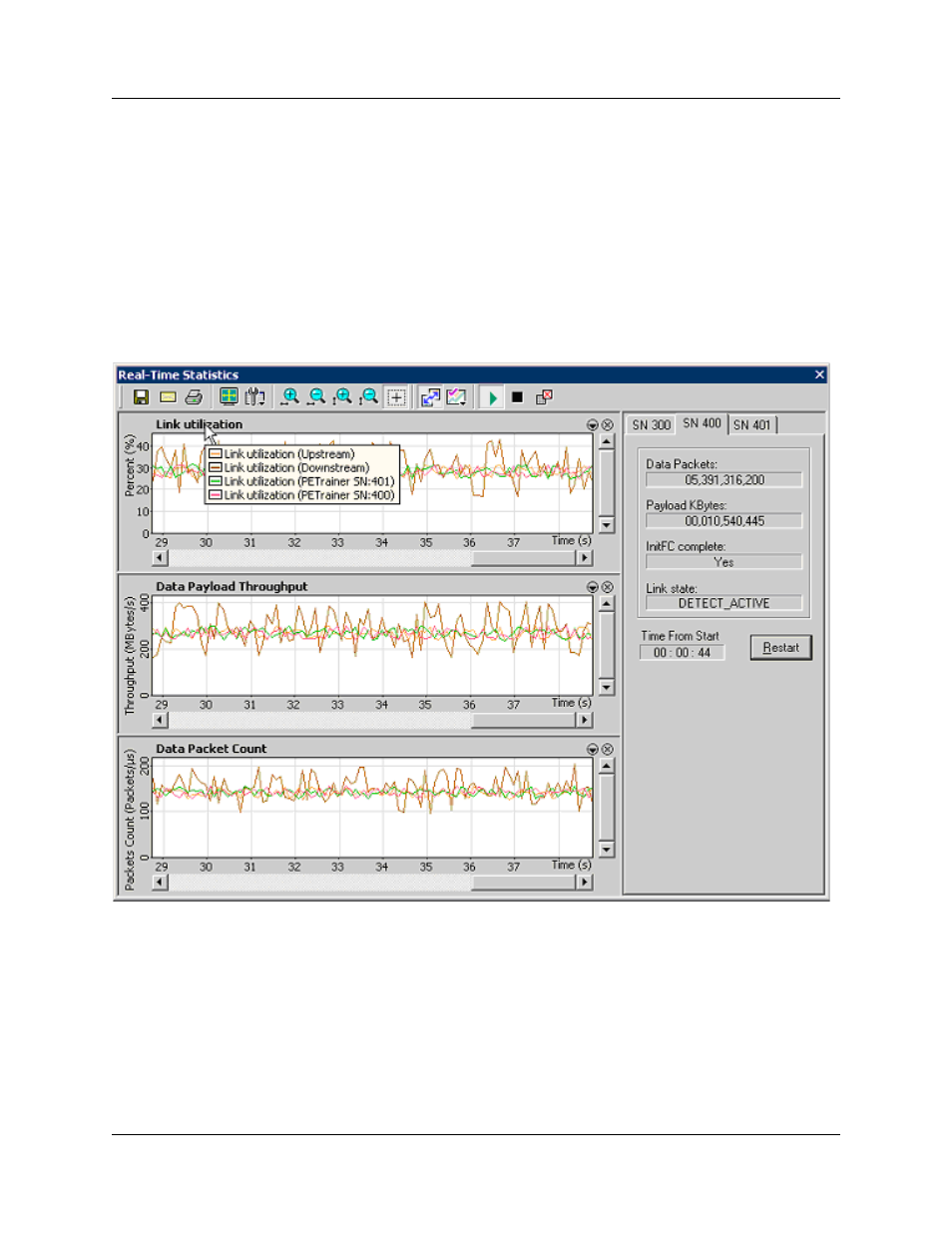This screenshot has width=952, height=1233.
Task: Stop statistics with the black Stop button
Action: tap(517, 397)
